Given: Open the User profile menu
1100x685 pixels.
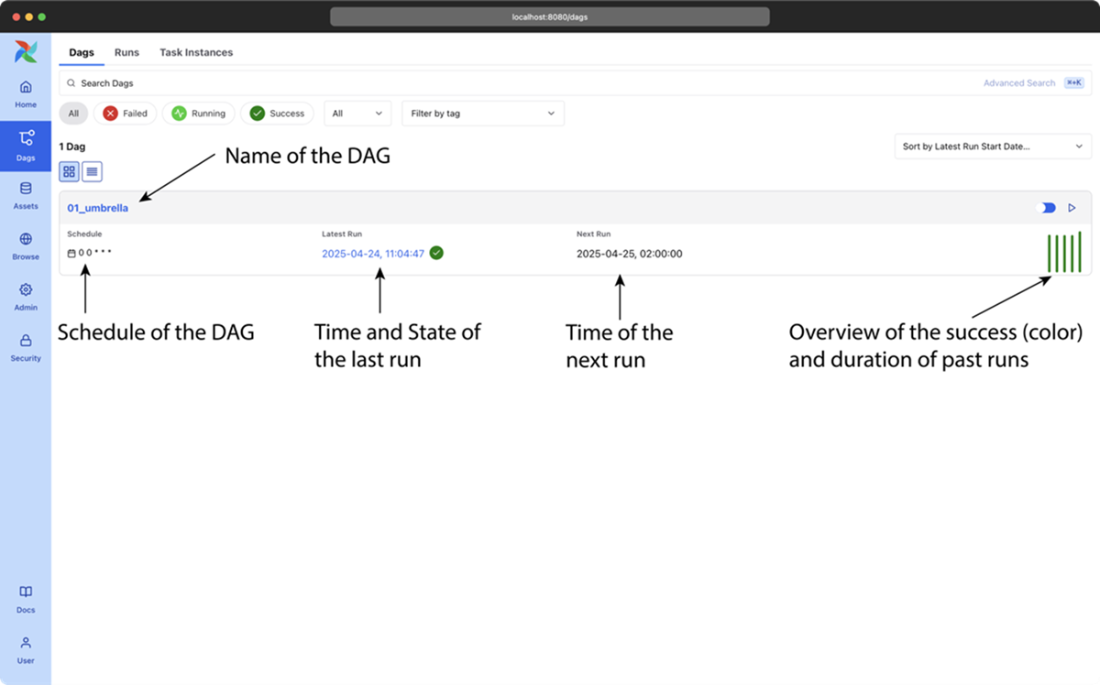Looking at the screenshot, I should point(26,648).
